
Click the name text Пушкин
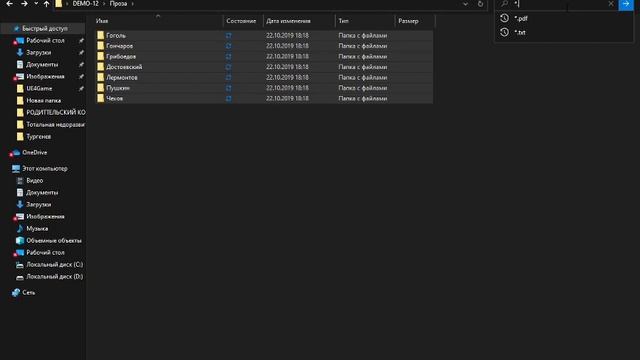(118, 88)
